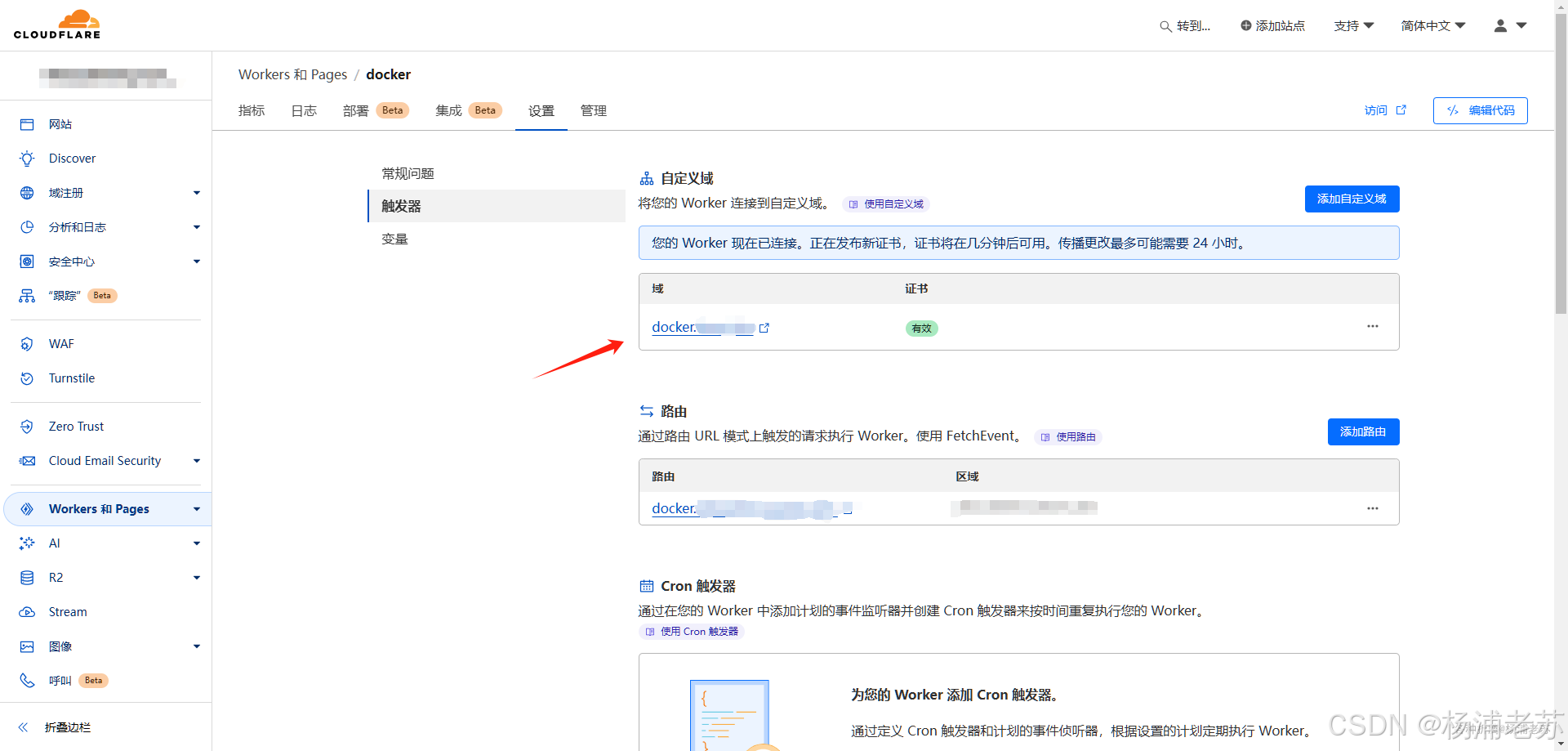Click the Zero Trust icon
The image size is (1568, 751).
tap(27, 427)
